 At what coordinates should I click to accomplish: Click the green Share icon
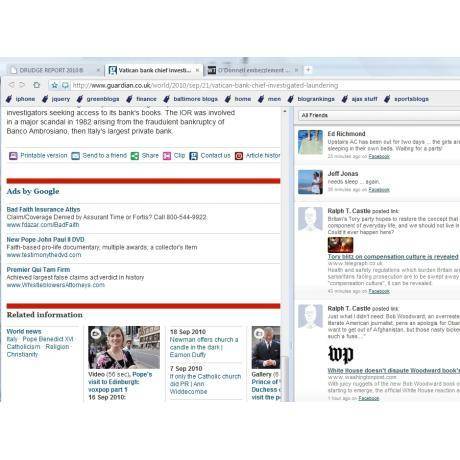pyautogui.click(x=135, y=156)
